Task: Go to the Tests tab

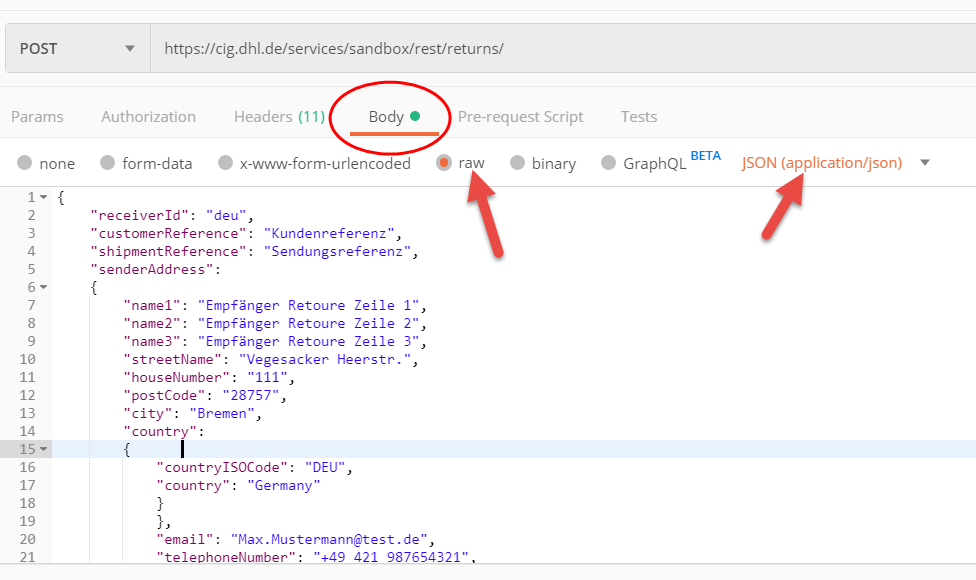Action: click(x=638, y=117)
